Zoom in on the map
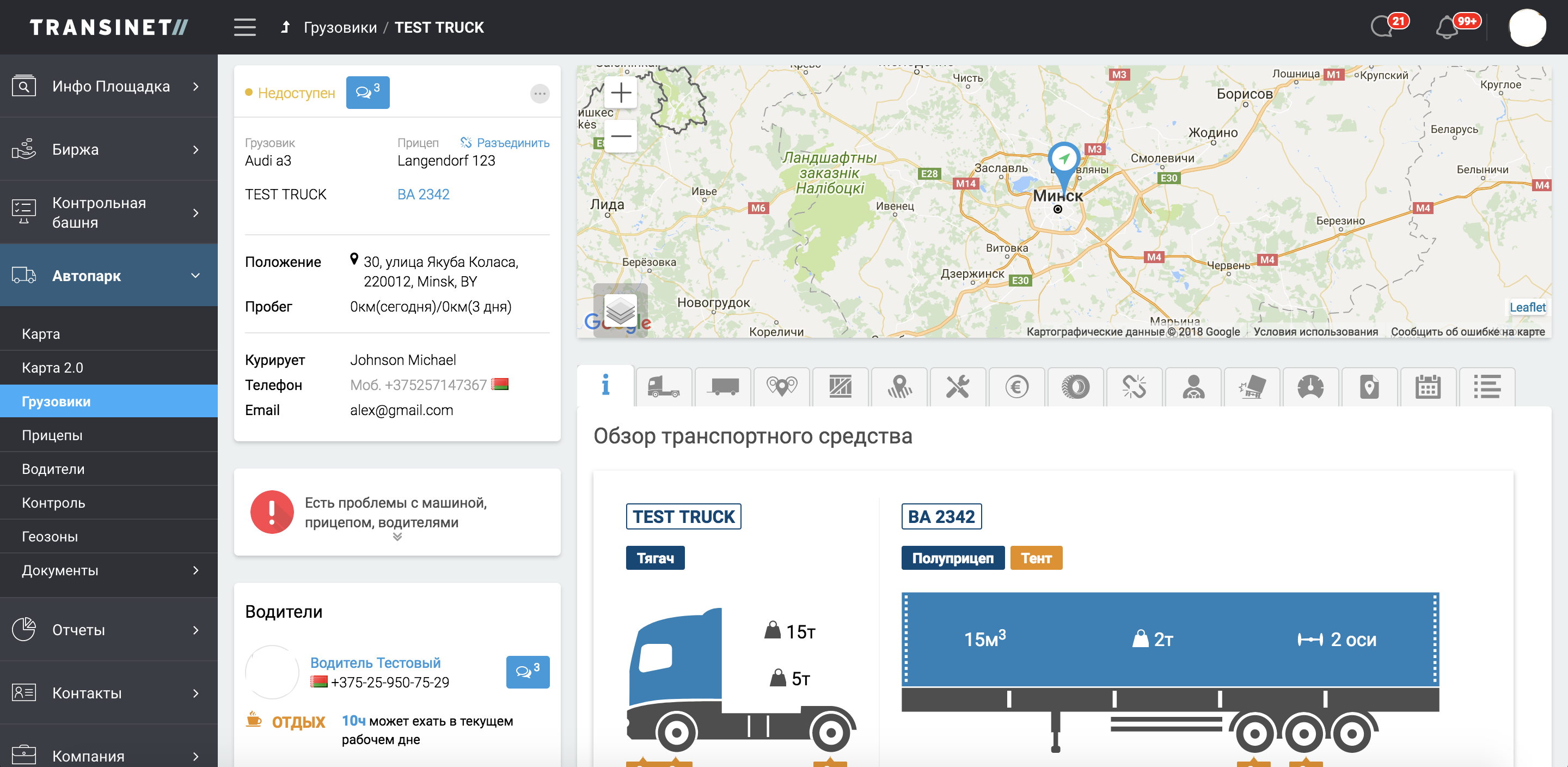This screenshot has width=1568, height=767. point(620,93)
